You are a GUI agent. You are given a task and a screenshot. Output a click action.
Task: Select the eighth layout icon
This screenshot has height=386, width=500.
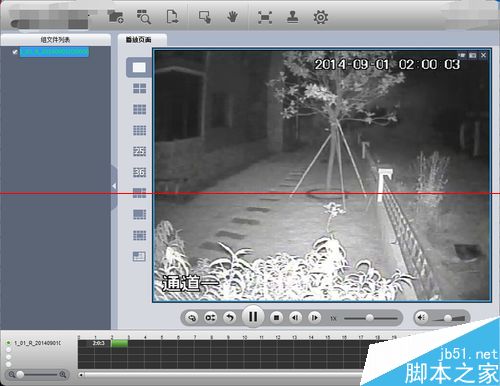(x=139, y=214)
